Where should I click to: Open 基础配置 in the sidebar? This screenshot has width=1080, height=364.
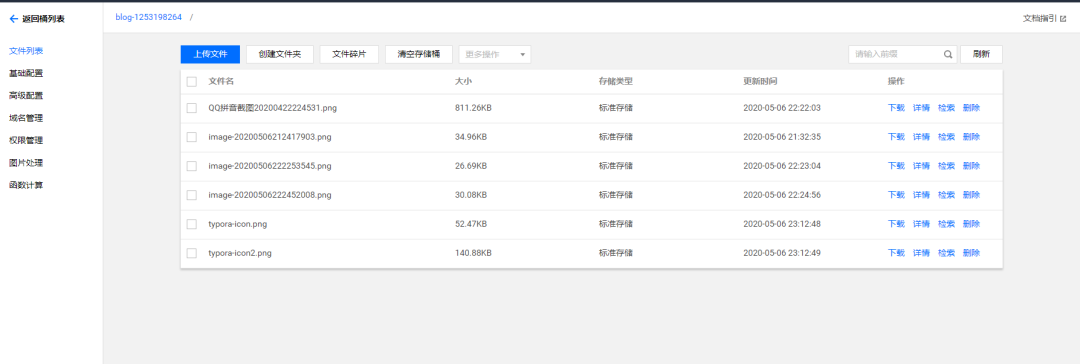26,73
